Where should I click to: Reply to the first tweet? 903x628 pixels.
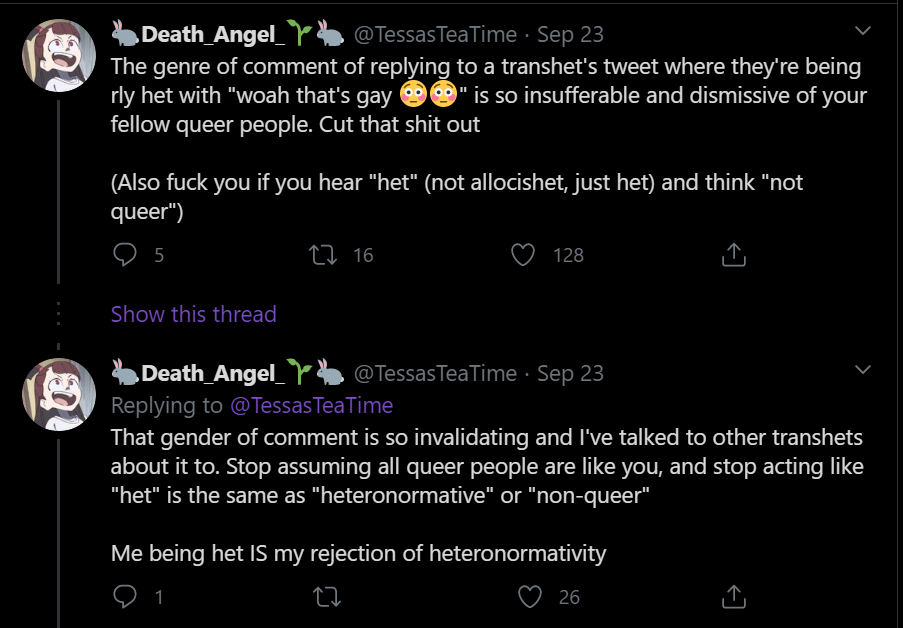[x=125, y=255]
